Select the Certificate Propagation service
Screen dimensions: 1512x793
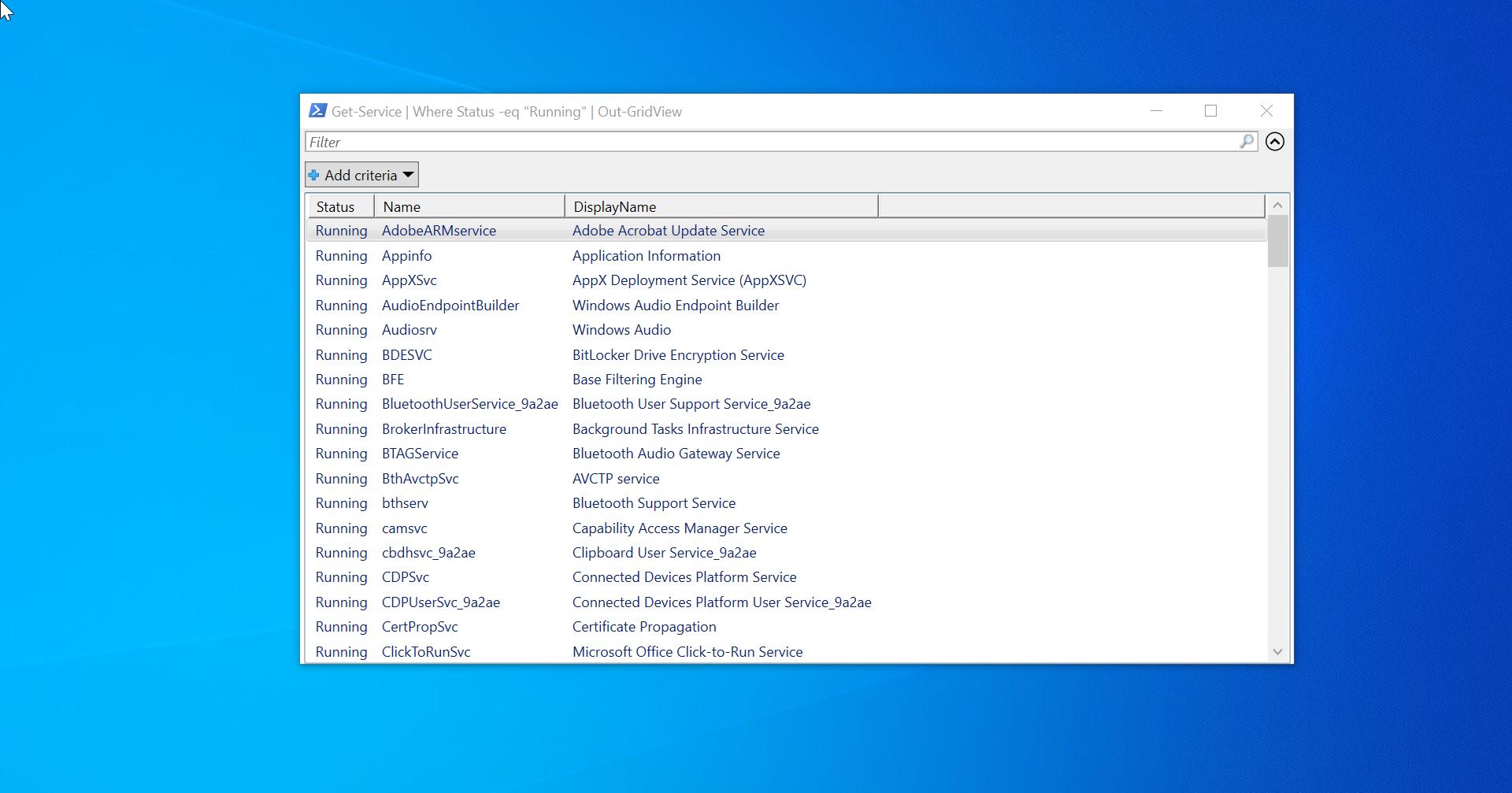tap(551, 627)
